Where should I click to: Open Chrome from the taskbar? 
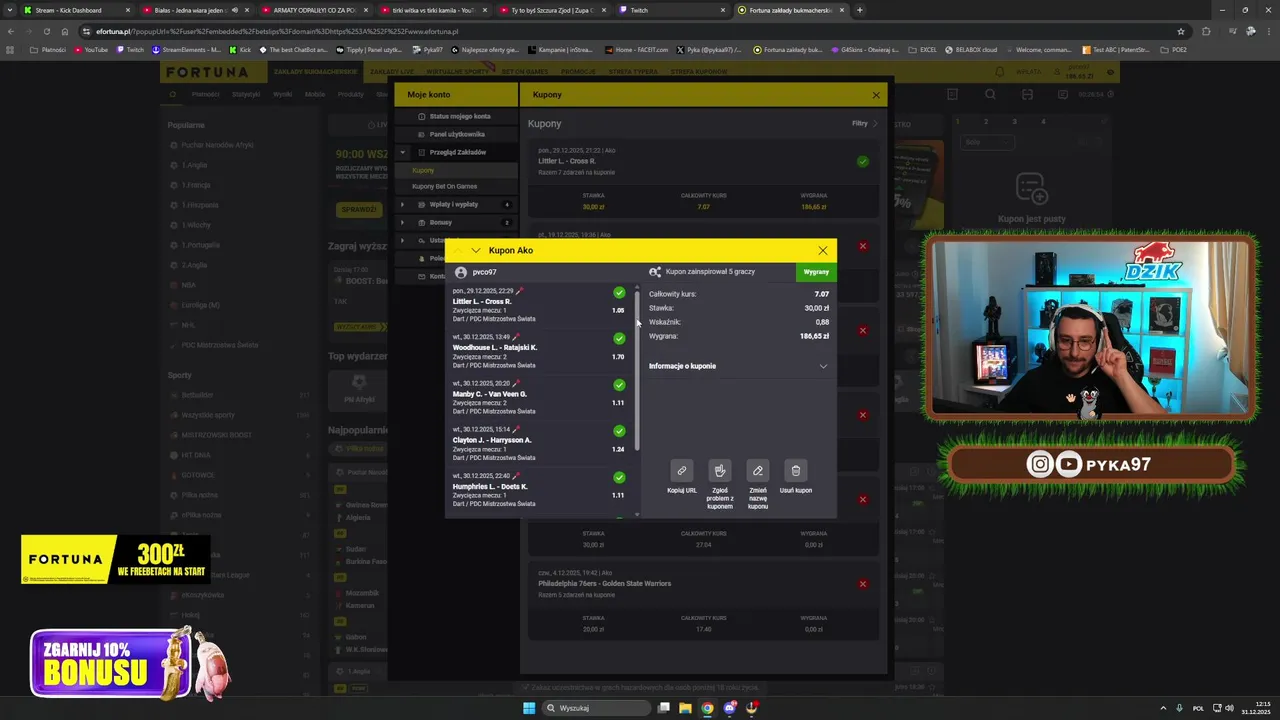click(x=707, y=708)
